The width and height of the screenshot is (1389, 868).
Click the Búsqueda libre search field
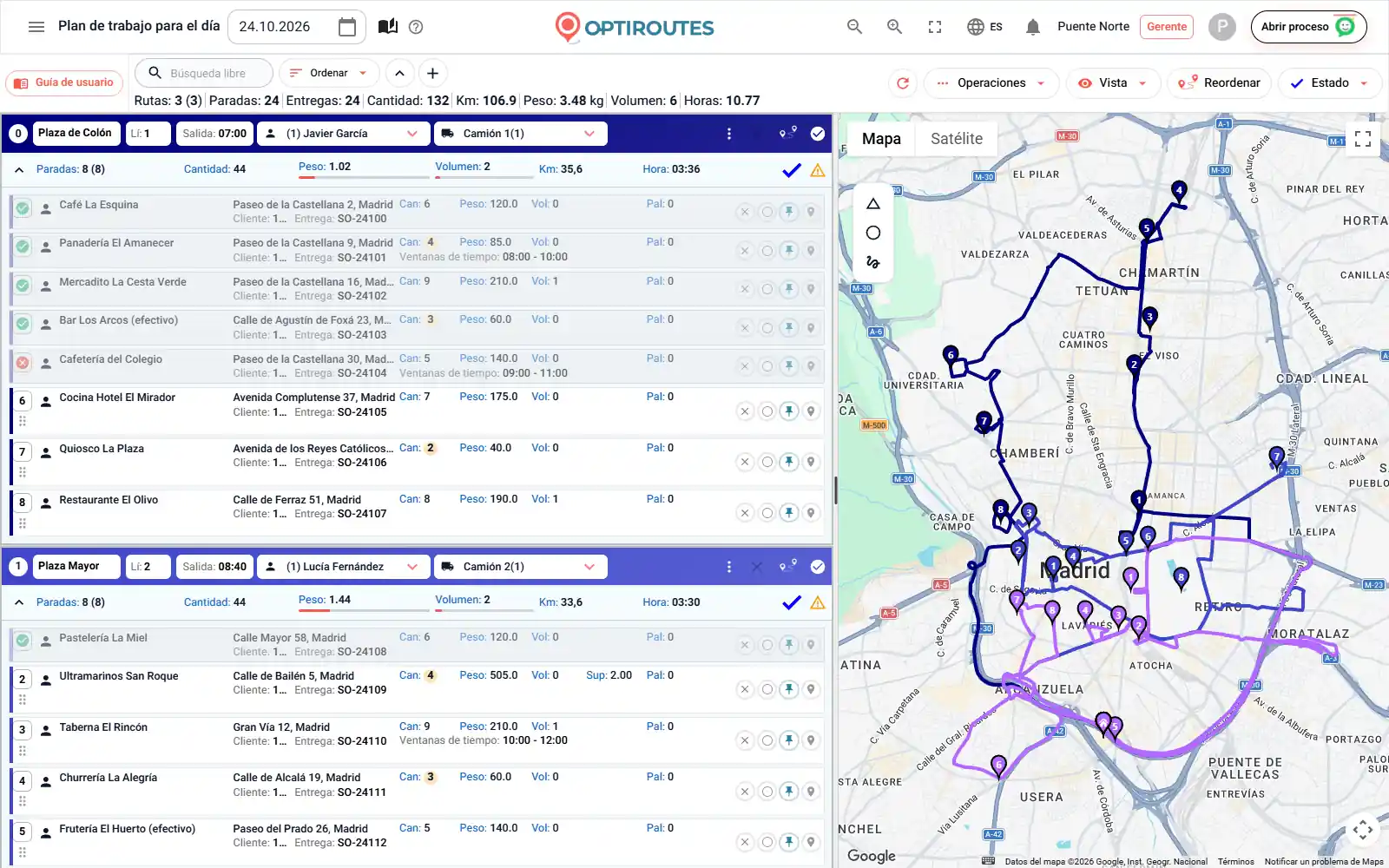click(206, 74)
